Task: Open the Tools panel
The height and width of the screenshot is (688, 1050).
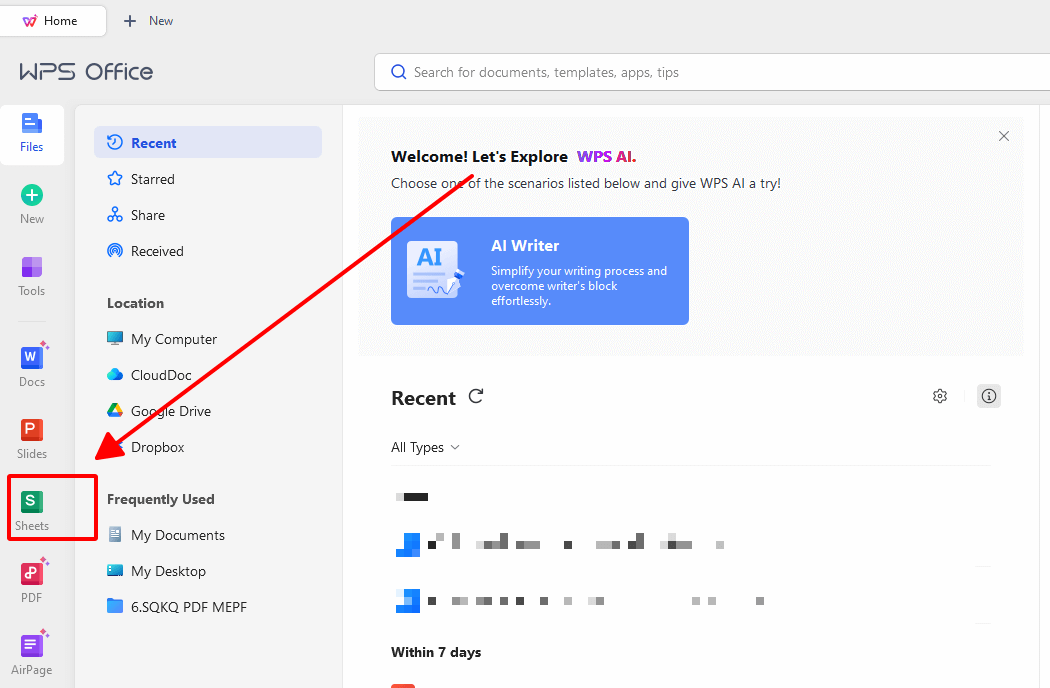Action: 31,277
